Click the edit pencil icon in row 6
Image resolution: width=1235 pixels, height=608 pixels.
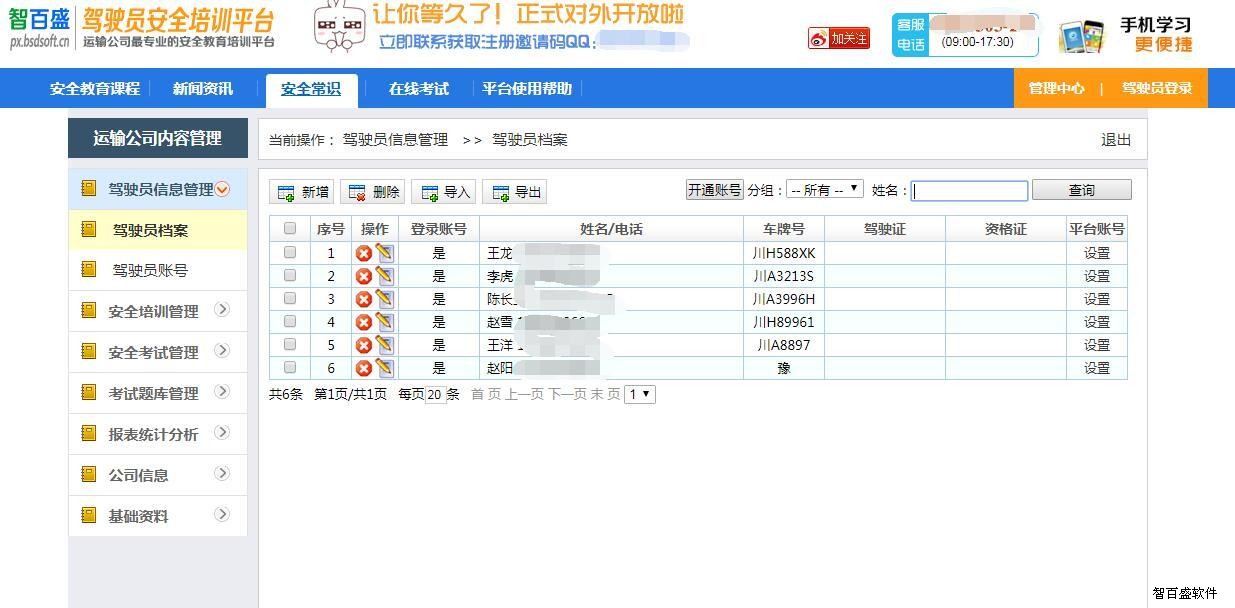tap(385, 368)
